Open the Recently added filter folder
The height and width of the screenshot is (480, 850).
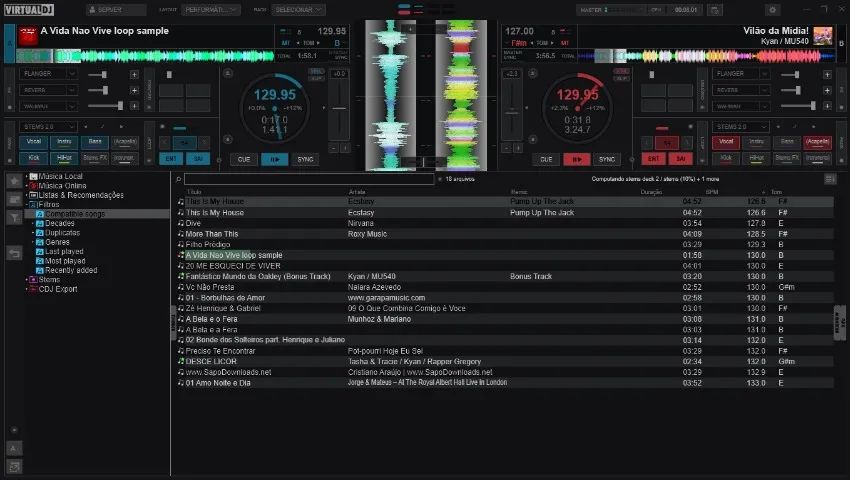click(x=70, y=270)
